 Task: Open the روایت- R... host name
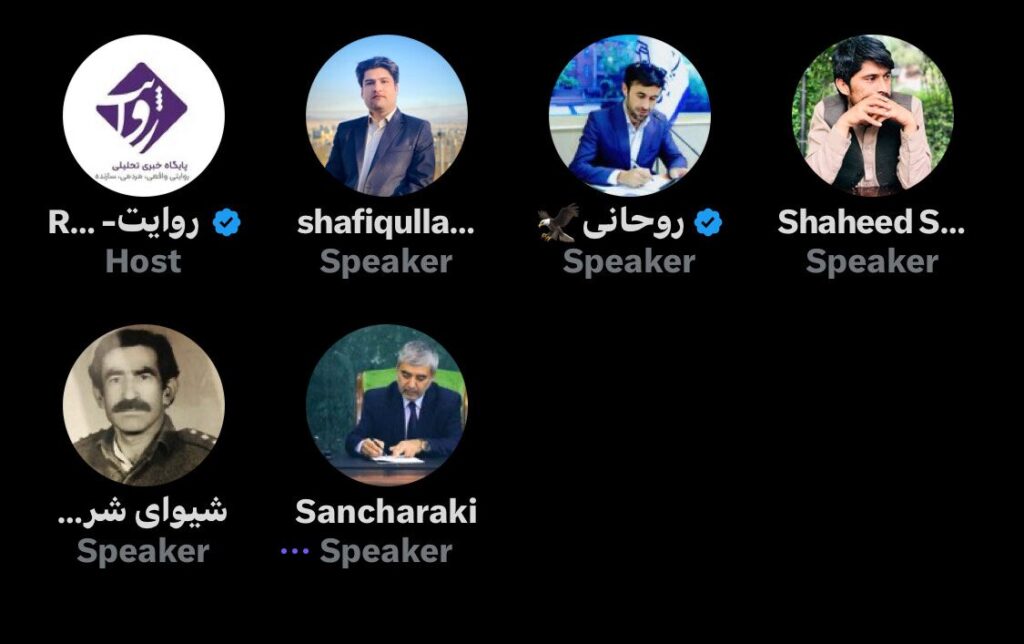[123, 223]
